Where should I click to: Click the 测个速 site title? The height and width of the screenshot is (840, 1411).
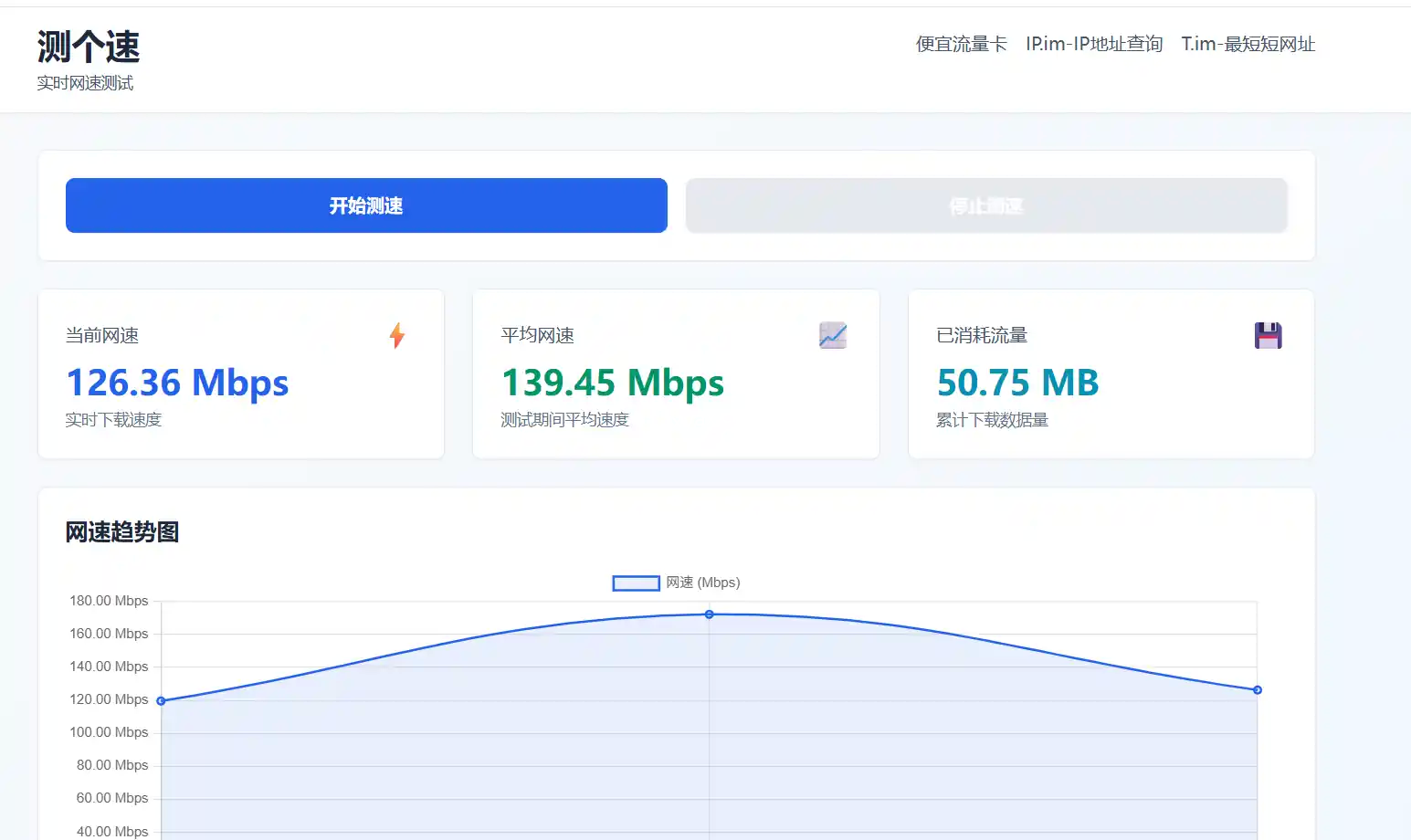[89, 47]
